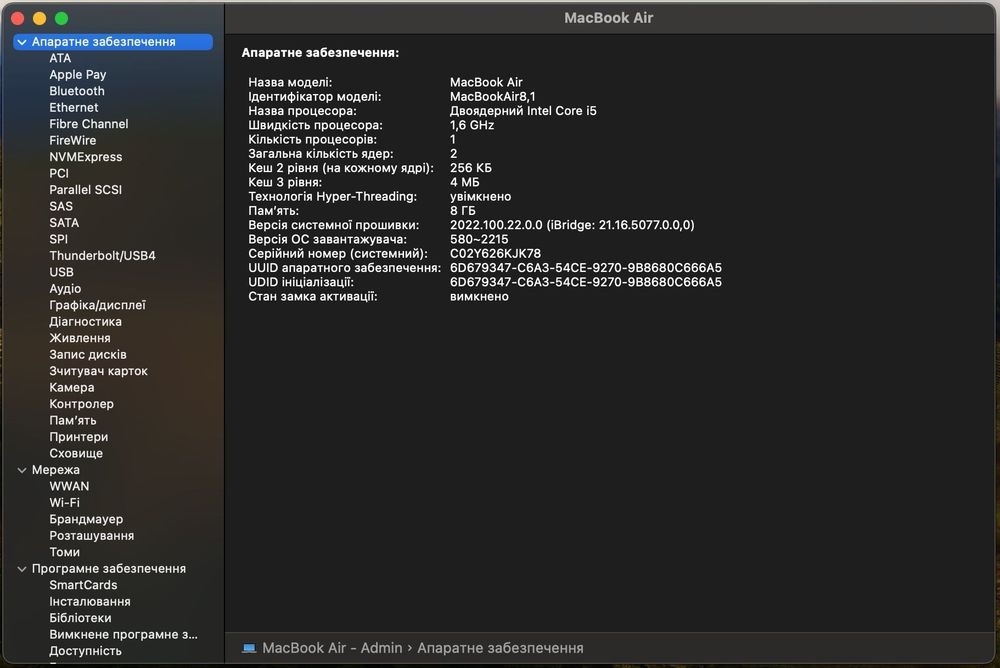Image resolution: width=1000 pixels, height=668 pixels.
Task: Open the Живлення sidebar item
Action: (80, 338)
